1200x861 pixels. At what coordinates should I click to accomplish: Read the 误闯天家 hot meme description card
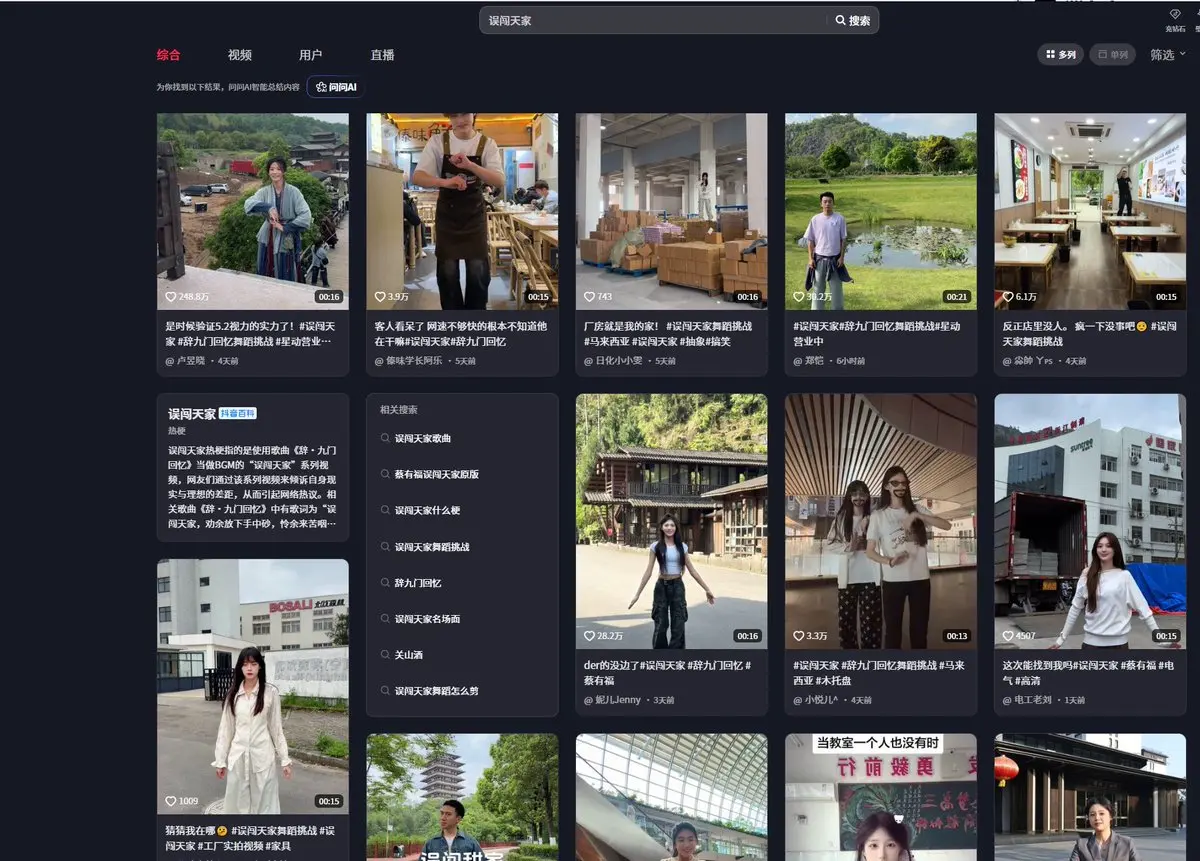253,467
